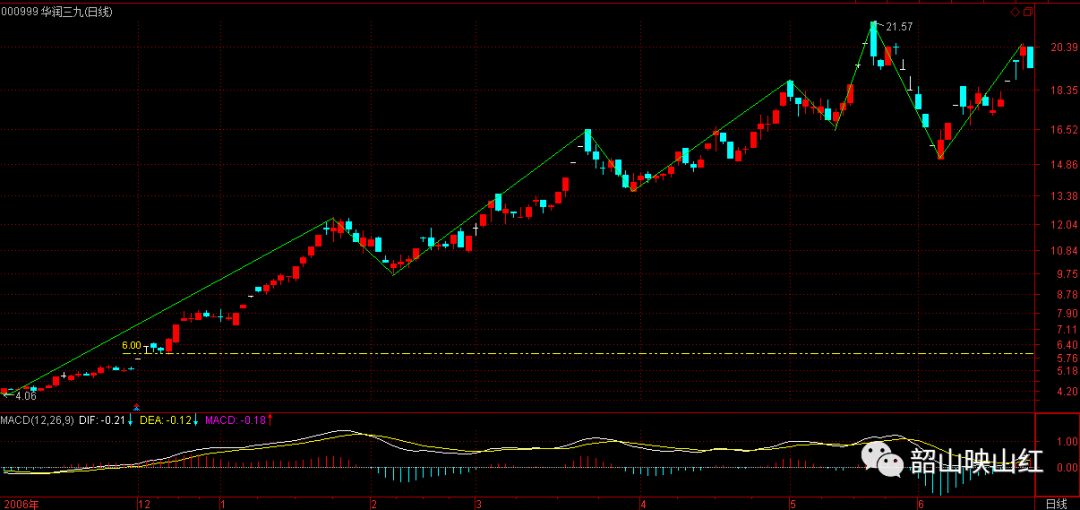The width and height of the screenshot is (1080, 510).
Task: Click the 7.90 price axis value
Action: (x=1067, y=313)
